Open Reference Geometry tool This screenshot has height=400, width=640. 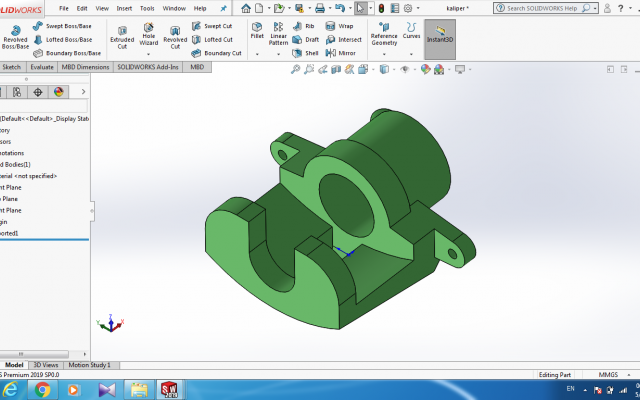384,33
